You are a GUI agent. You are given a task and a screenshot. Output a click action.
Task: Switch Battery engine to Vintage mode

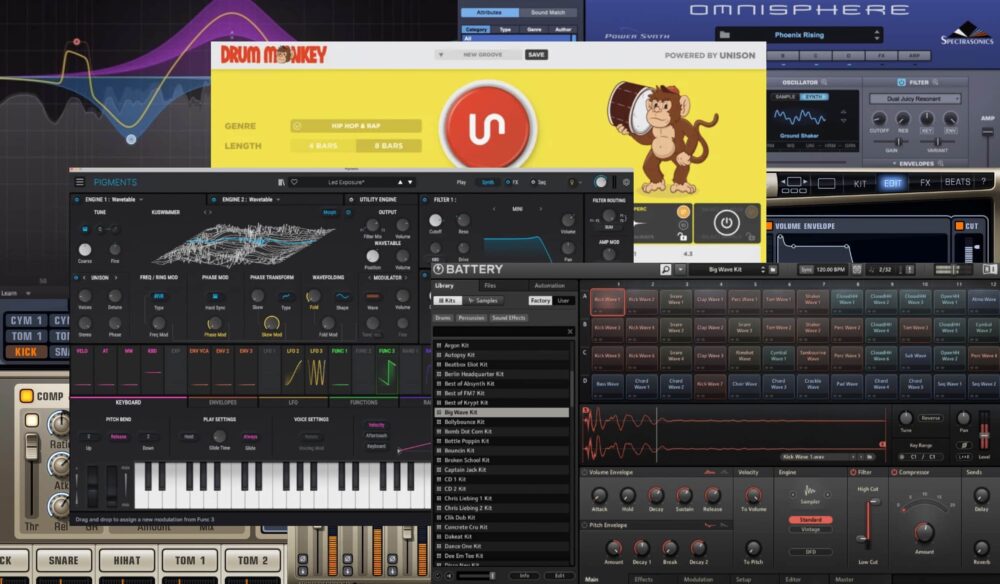[810, 530]
